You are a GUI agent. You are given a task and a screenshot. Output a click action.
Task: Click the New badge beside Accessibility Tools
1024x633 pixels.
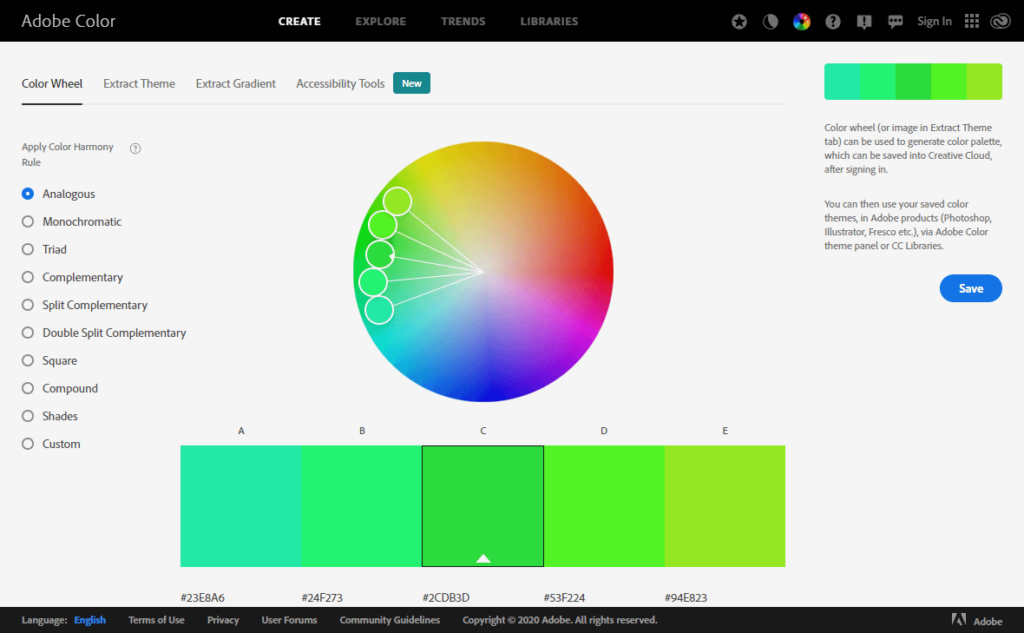[411, 83]
